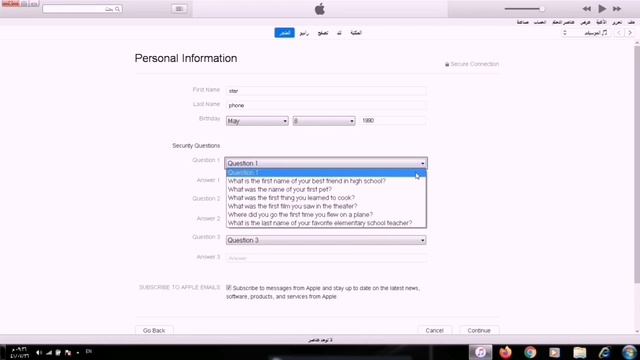Select the middle tab of the five iTunes tabs
640x360 pixels.
323,33
